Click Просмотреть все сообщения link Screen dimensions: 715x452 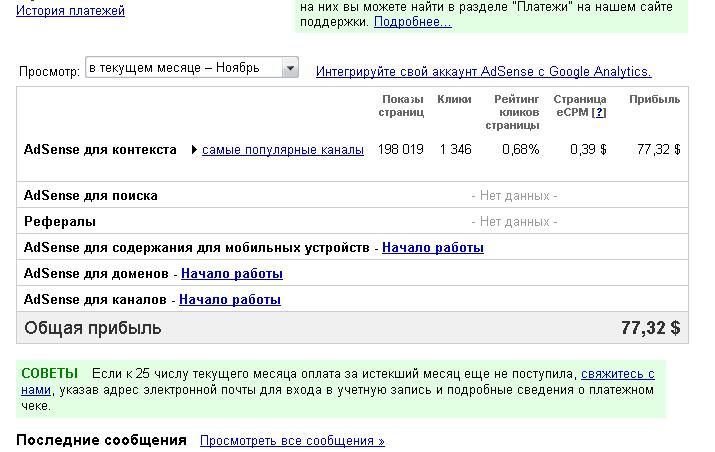pyautogui.click(x=292, y=440)
